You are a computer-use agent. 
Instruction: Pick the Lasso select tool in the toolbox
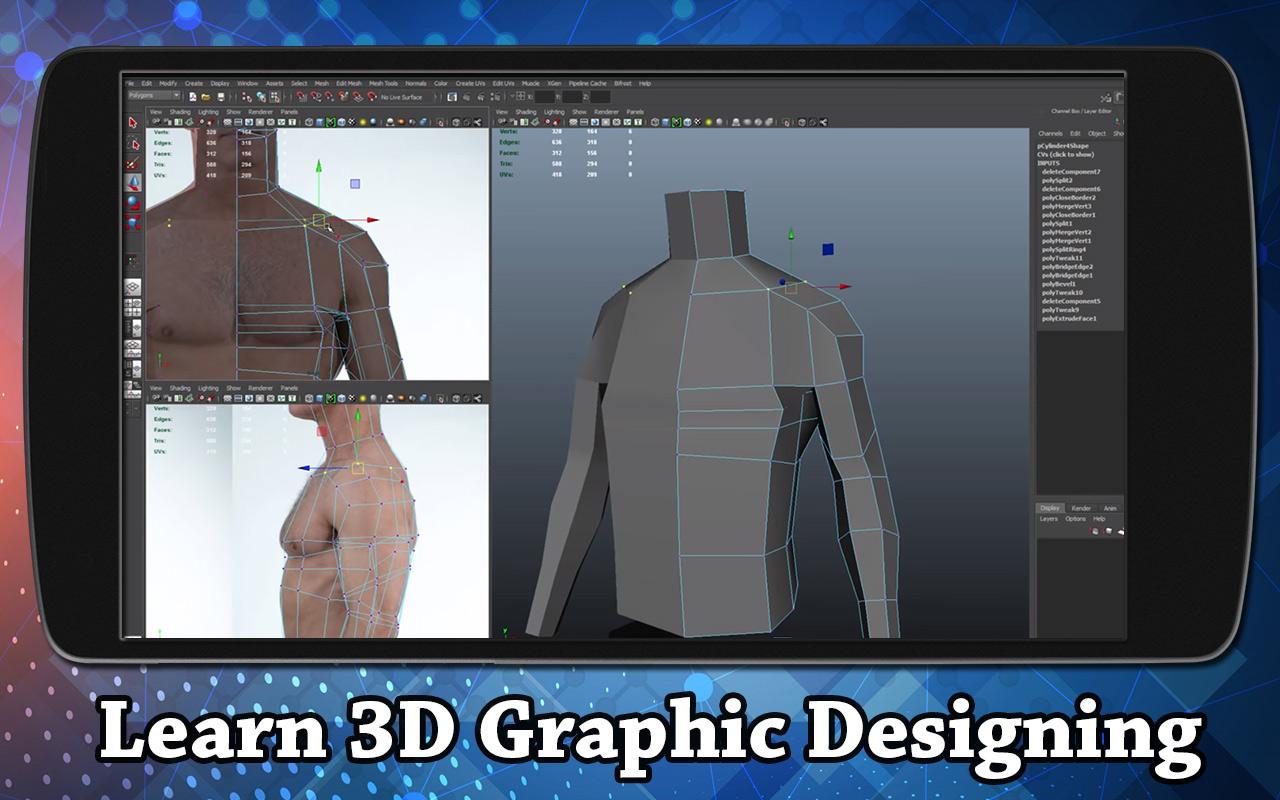pyautogui.click(x=134, y=144)
